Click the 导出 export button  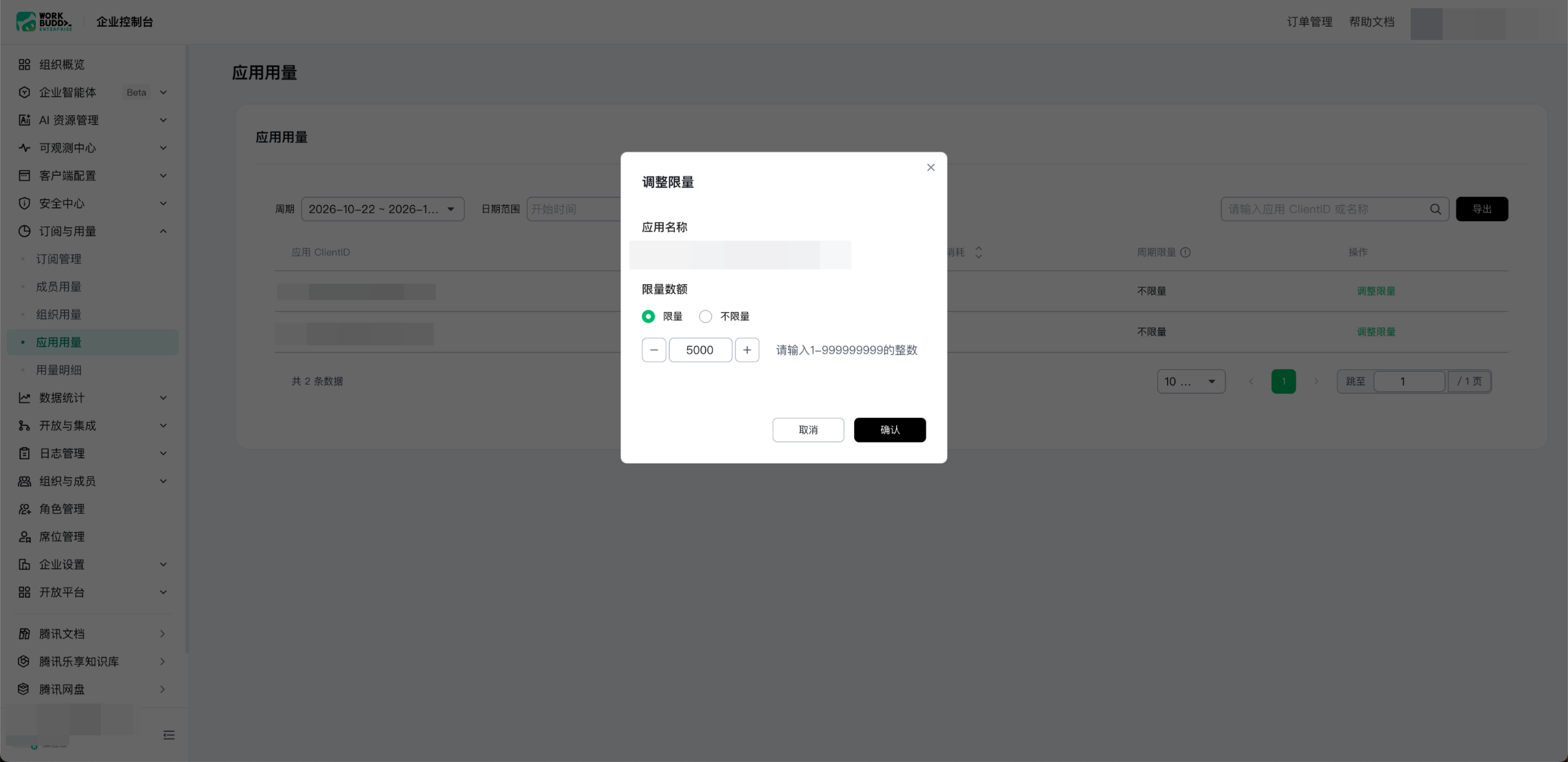click(1481, 209)
